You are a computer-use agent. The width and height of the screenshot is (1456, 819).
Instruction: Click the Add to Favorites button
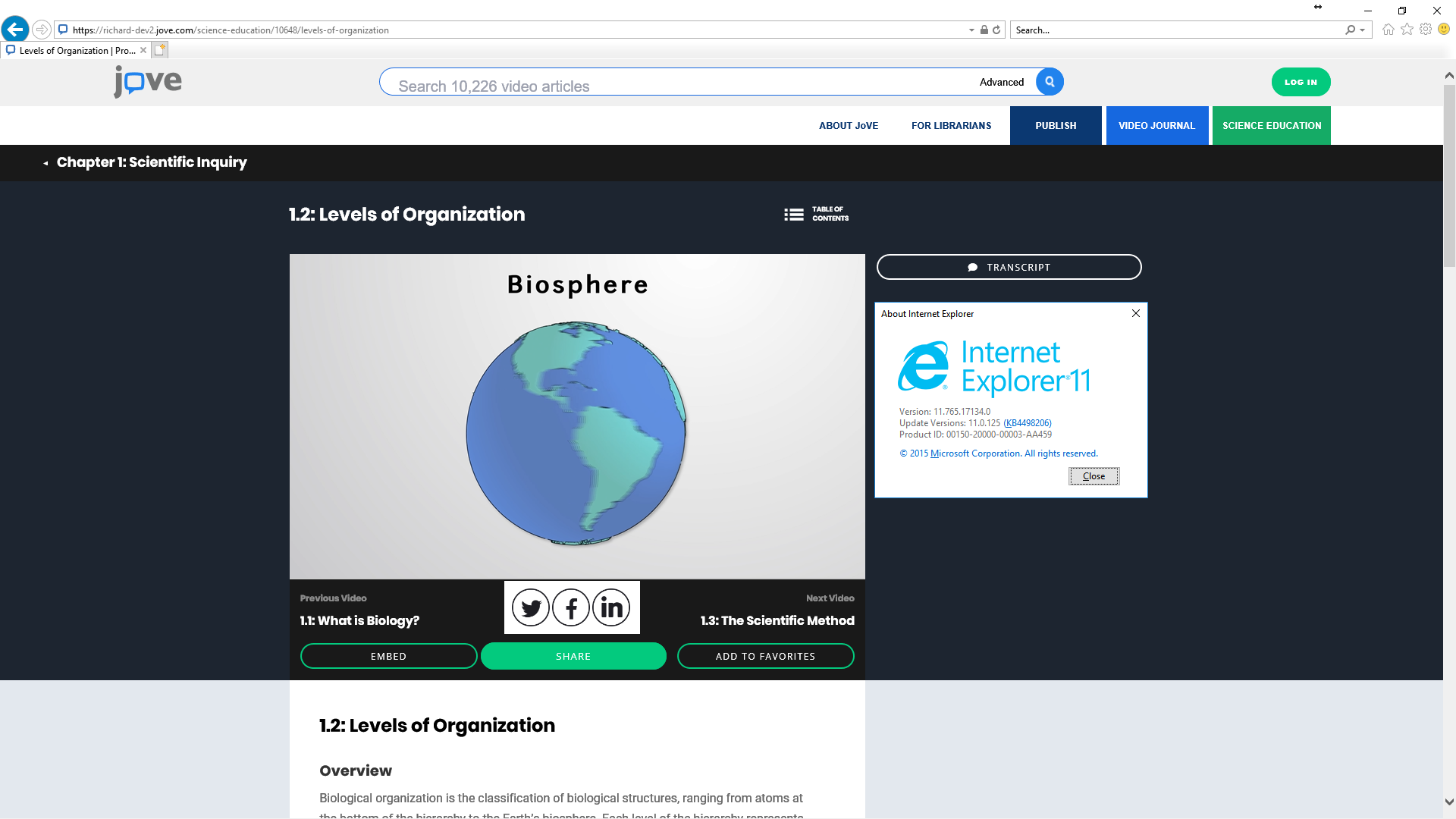coord(765,656)
